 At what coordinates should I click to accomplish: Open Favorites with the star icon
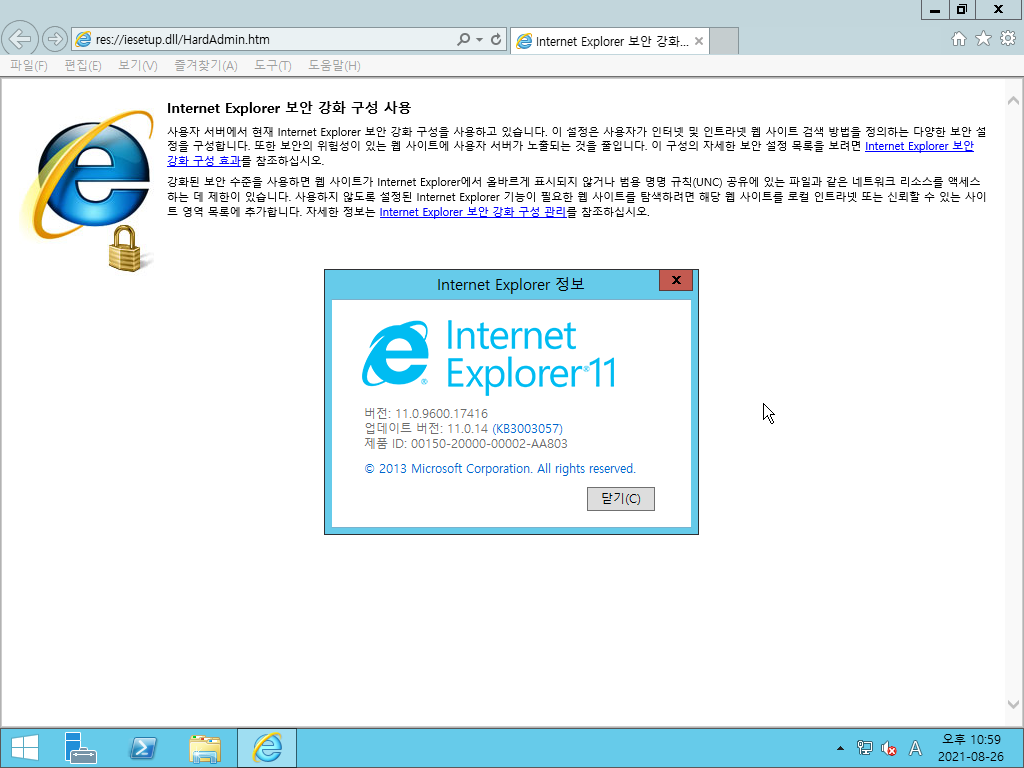[x=983, y=39]
